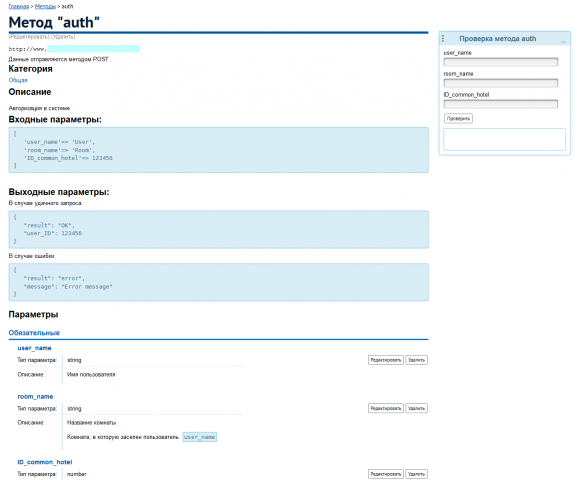The height and width of the screenshot is (480, 577).
Task: Focus the room_name input field
Action: [500, 83]
